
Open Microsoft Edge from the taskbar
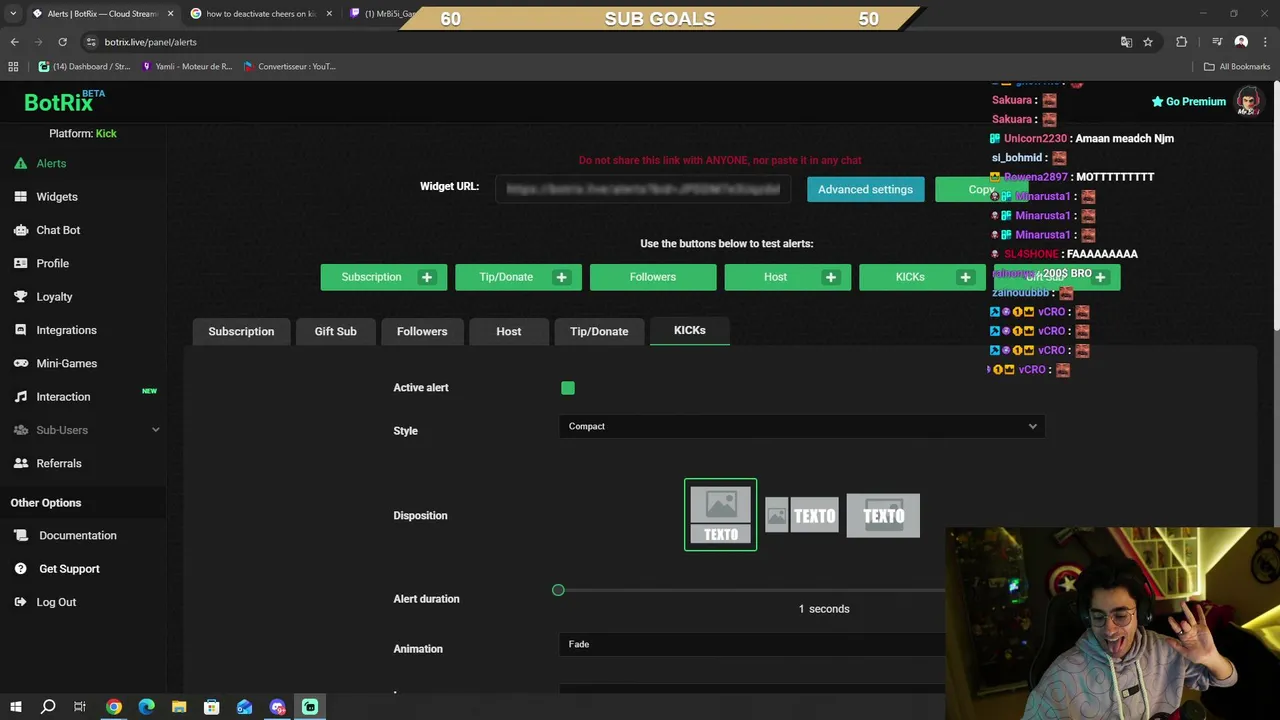point(146,707)
